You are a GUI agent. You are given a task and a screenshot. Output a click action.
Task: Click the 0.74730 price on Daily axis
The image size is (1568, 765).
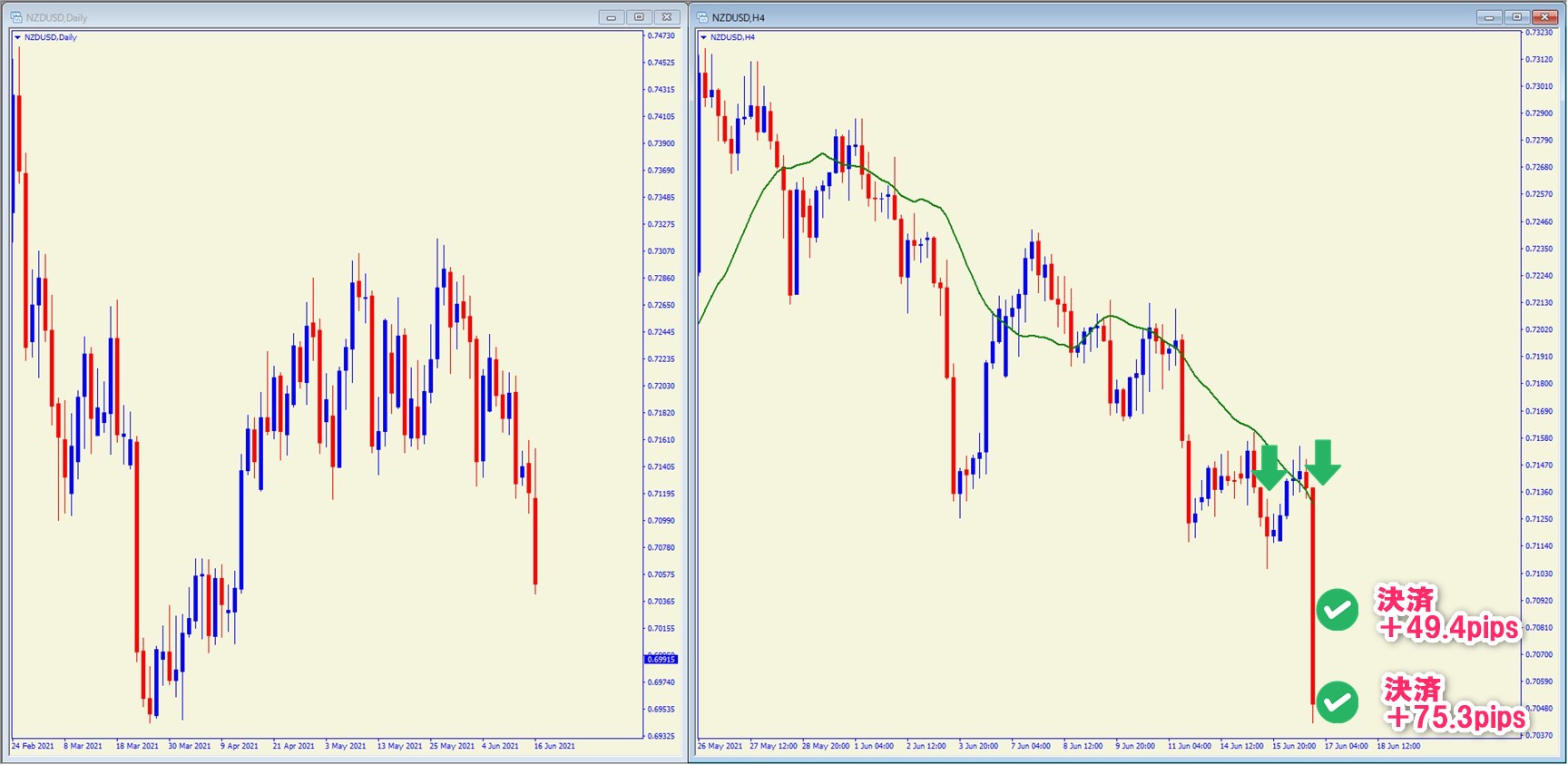[661, 35]
